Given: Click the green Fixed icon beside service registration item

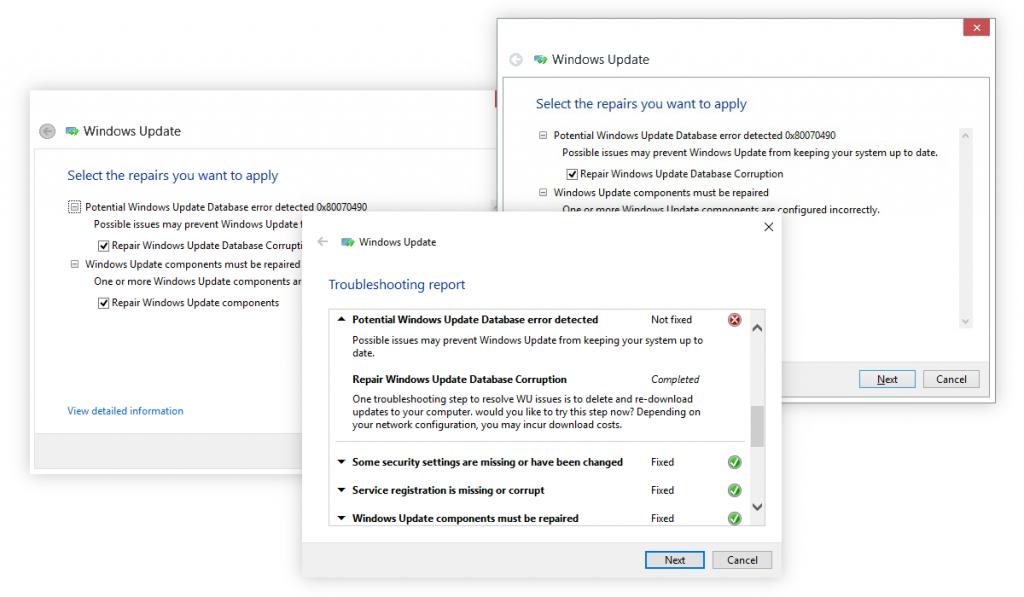Looking at the screenshot, I should click(x=734, y=490).
